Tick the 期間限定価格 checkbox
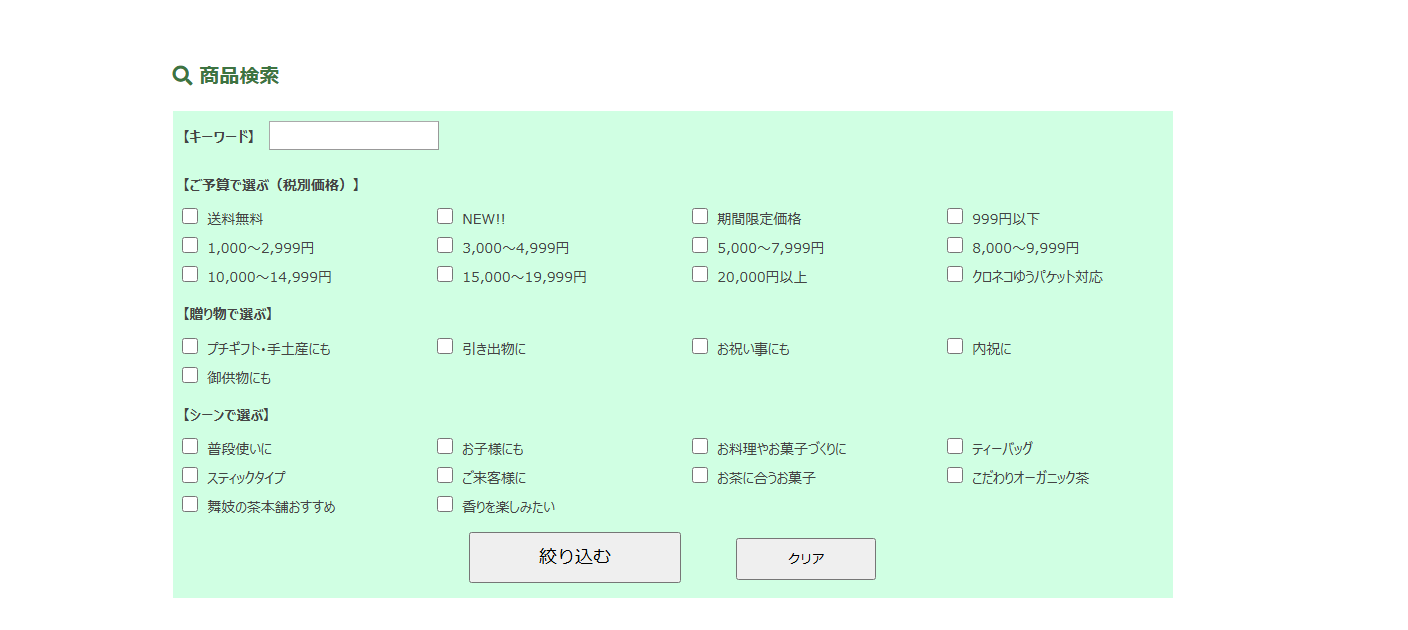This screenshot has width=1408, height=630. point(700,216)
